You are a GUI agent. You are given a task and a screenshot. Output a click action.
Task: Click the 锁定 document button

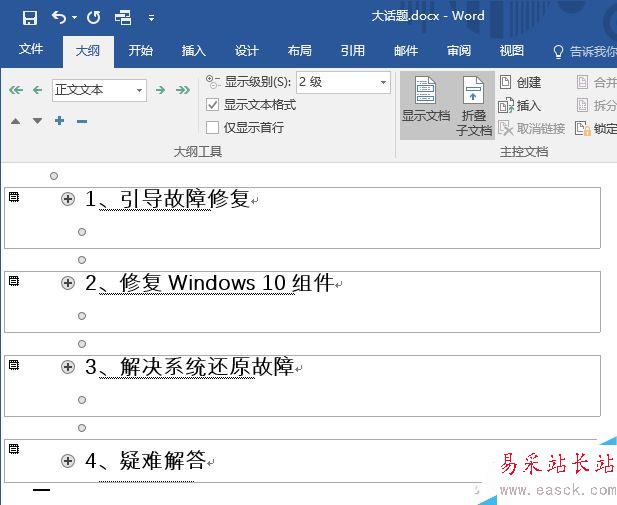coord(596,128)
